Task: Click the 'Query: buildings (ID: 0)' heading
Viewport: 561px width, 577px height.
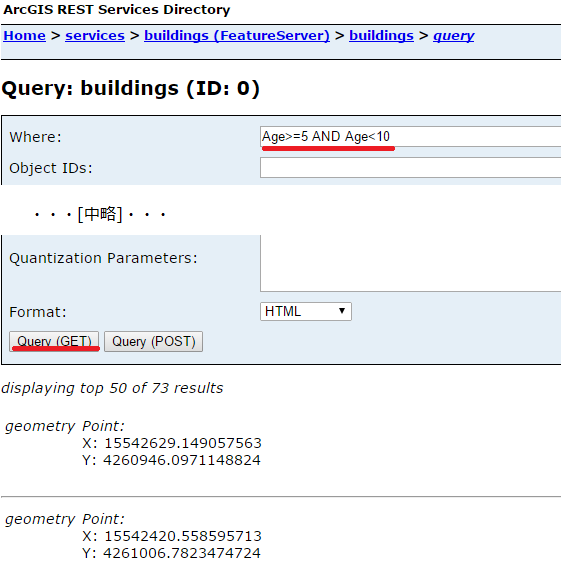Action: (x=131, y=89)
